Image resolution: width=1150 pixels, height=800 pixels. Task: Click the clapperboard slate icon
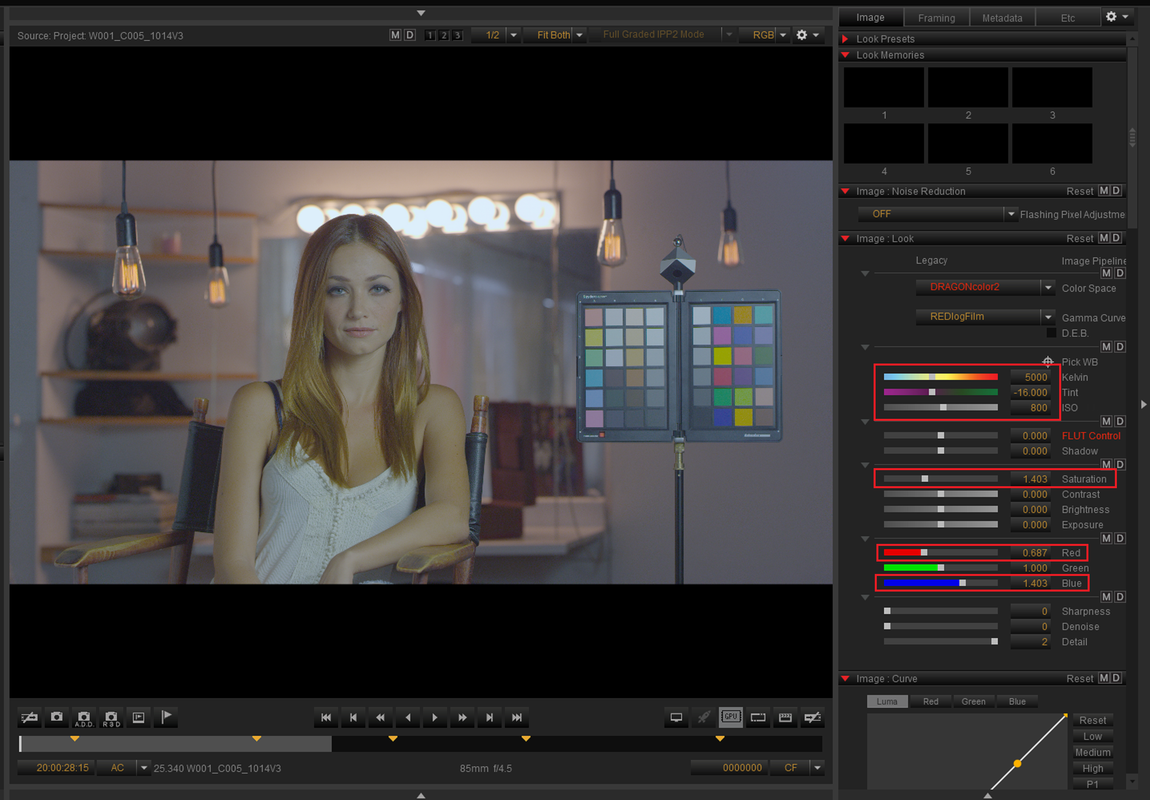[785, 717]
